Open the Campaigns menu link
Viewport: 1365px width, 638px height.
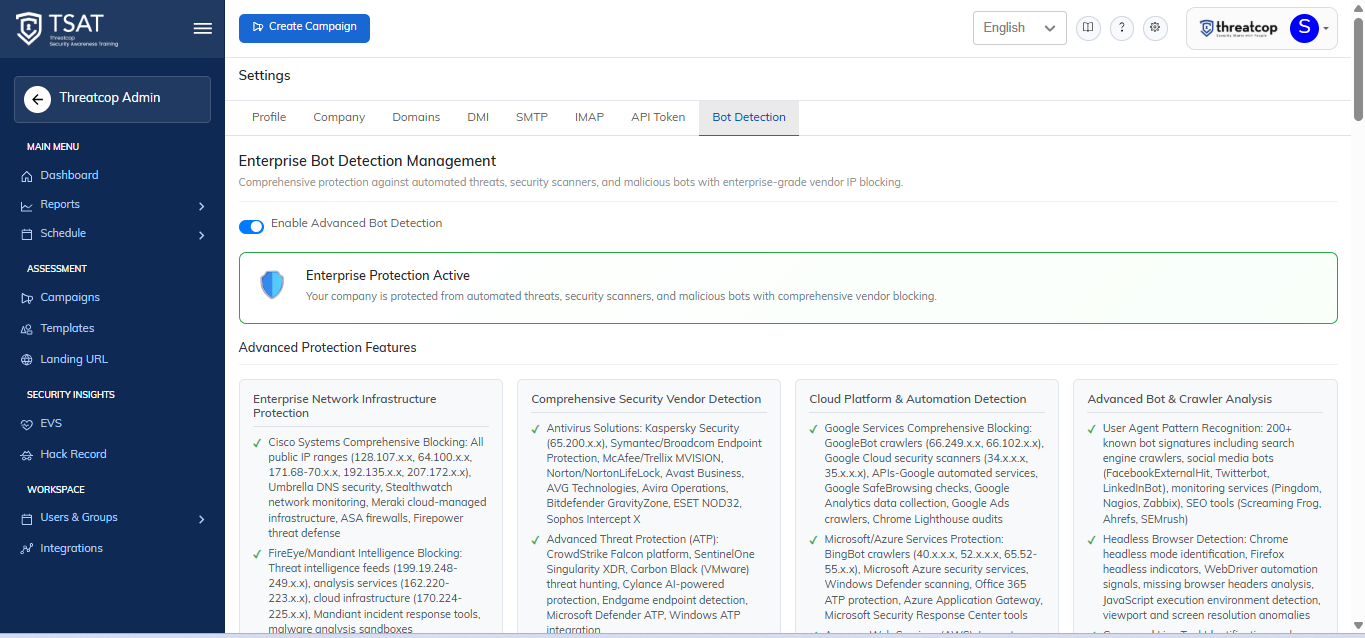(70, 297)
